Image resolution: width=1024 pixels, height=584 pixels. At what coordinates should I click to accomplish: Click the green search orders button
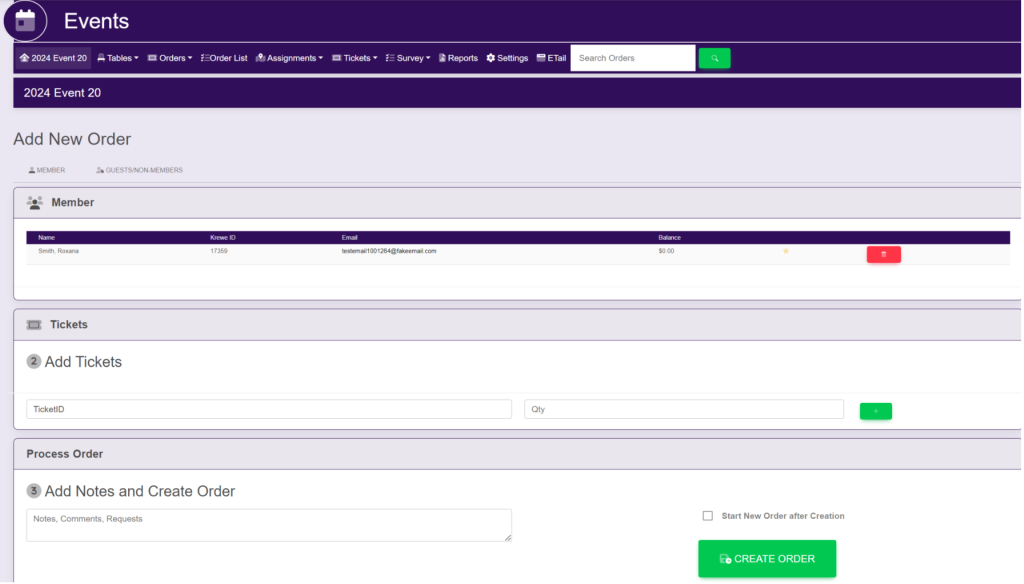click(714, 58)
